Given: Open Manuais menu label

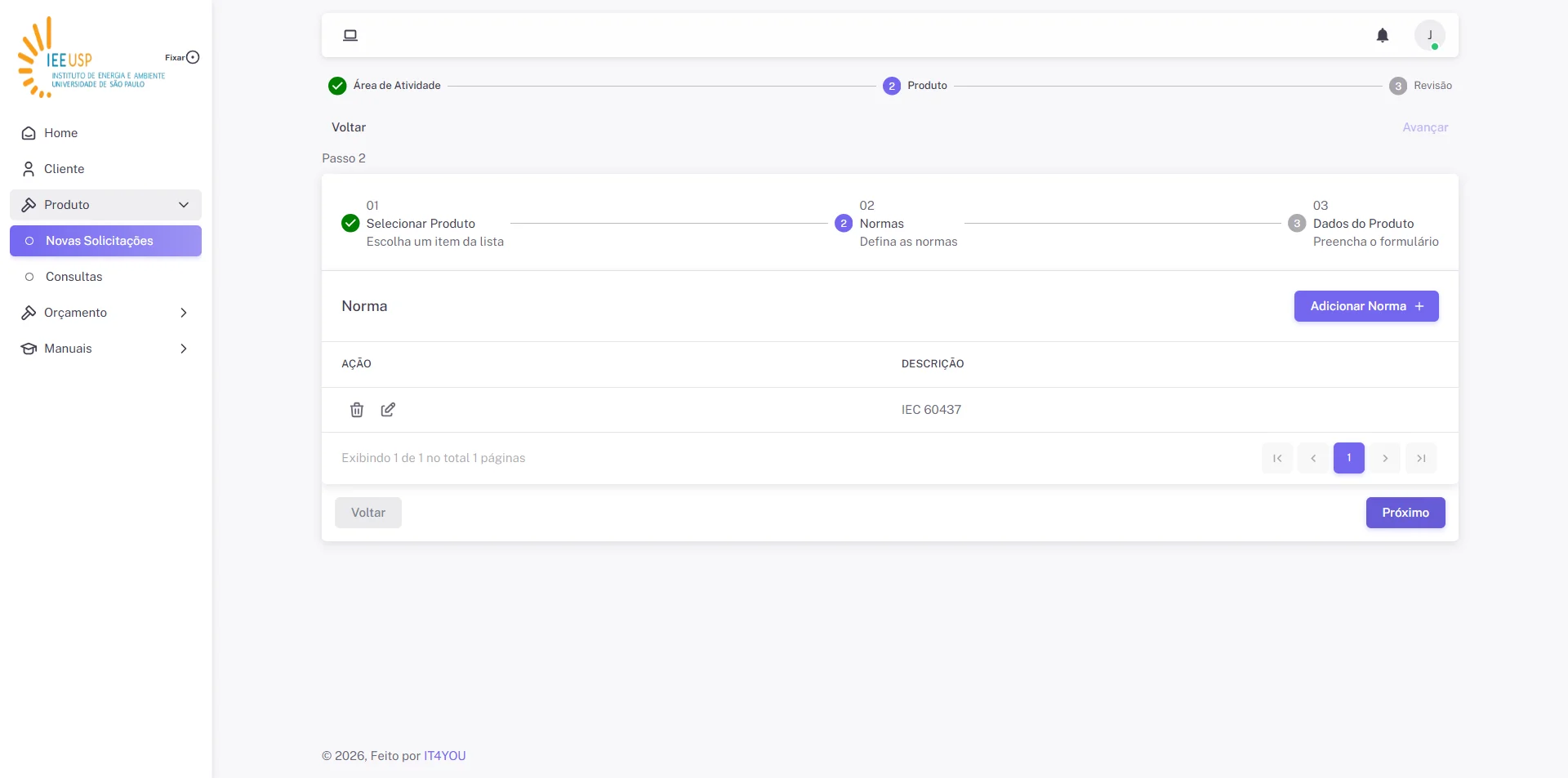Looking at the screenshot, I should (x=68, y=349).
